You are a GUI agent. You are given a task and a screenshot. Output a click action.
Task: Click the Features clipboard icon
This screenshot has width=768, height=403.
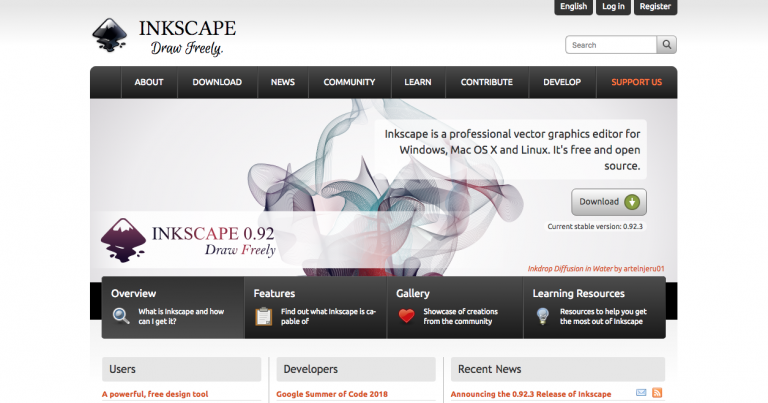click(x=264, y=316)
